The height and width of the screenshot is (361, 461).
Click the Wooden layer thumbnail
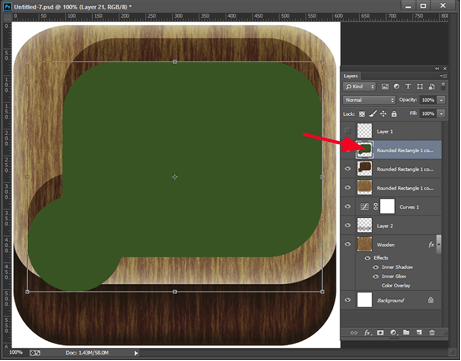pyautogui.click(x=365, y=244)
